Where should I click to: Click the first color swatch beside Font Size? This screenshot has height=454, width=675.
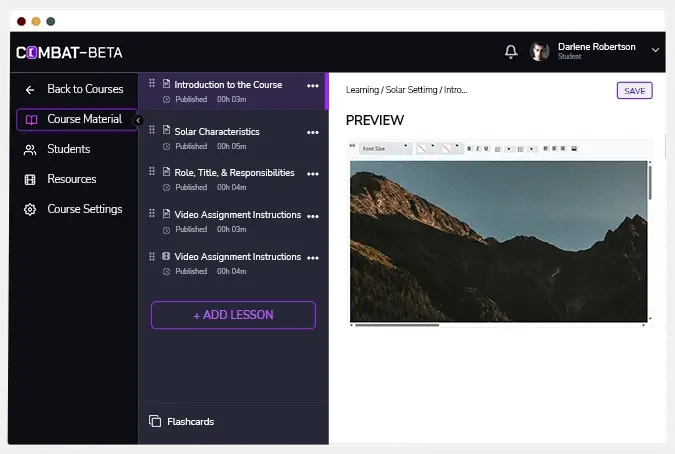pyautogui.click(x=421, y=148)
